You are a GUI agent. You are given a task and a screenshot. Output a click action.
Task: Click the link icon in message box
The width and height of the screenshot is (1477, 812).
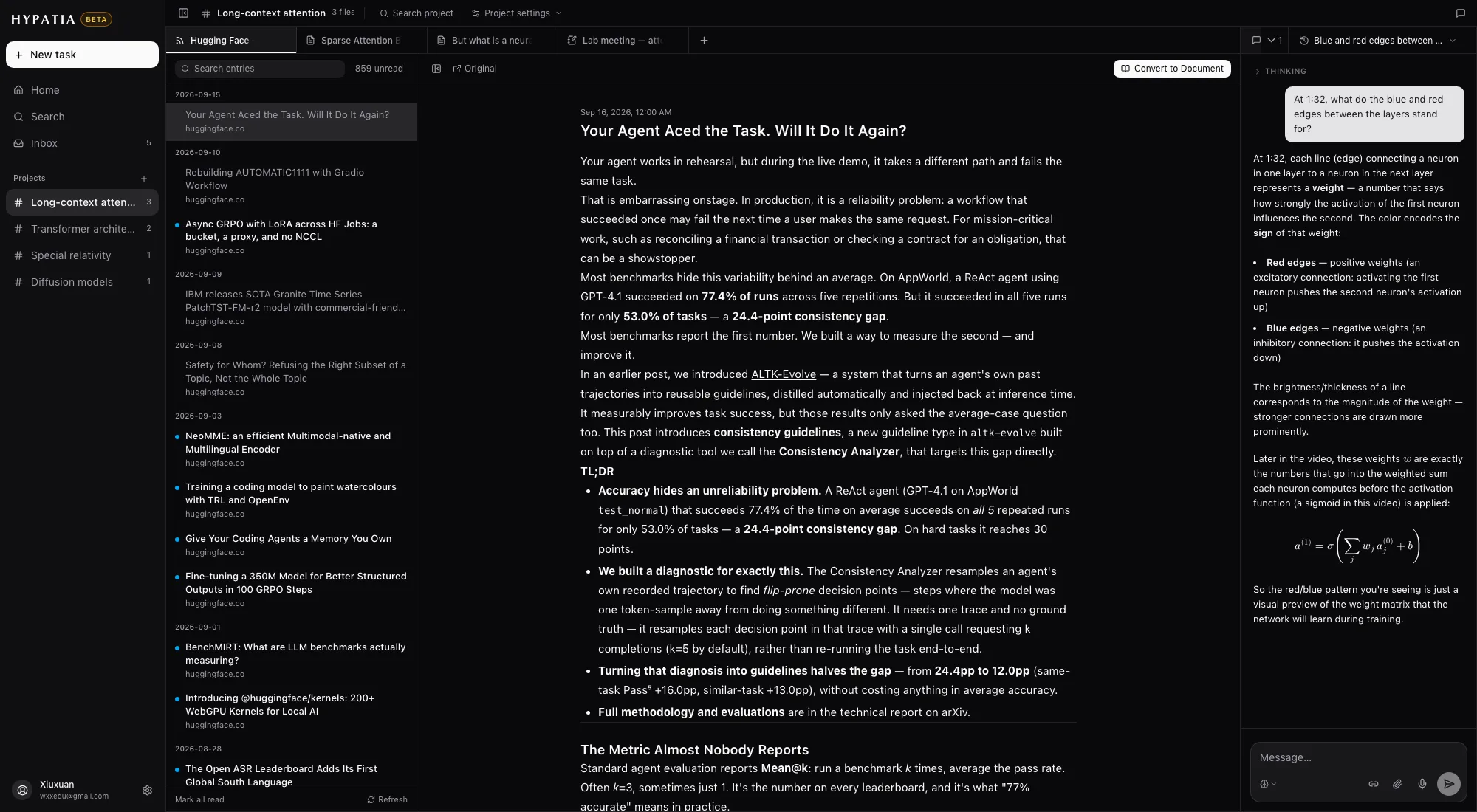point(1374,784)
